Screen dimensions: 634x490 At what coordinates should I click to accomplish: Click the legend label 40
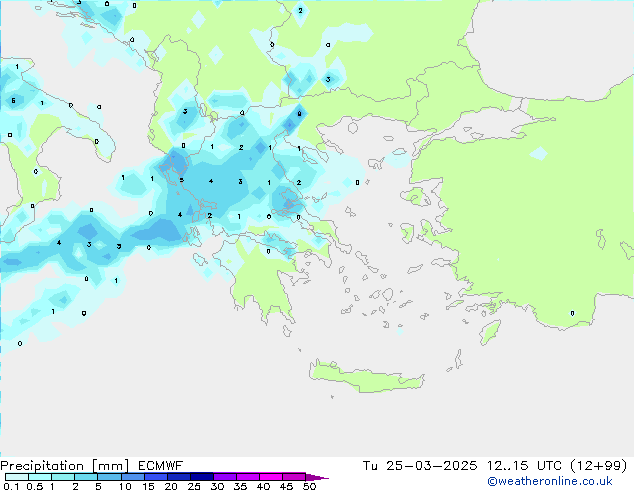(263, 486)
